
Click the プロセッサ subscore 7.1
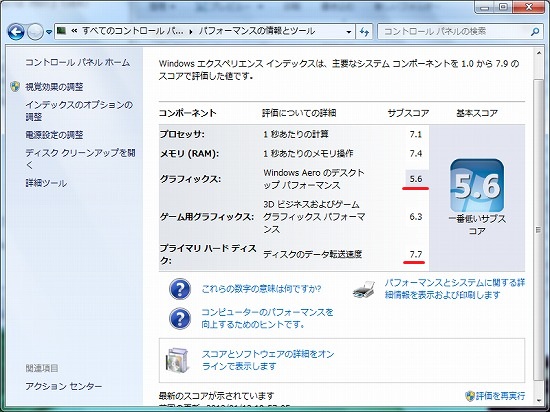pyautogui.click(x=416, y=134)
